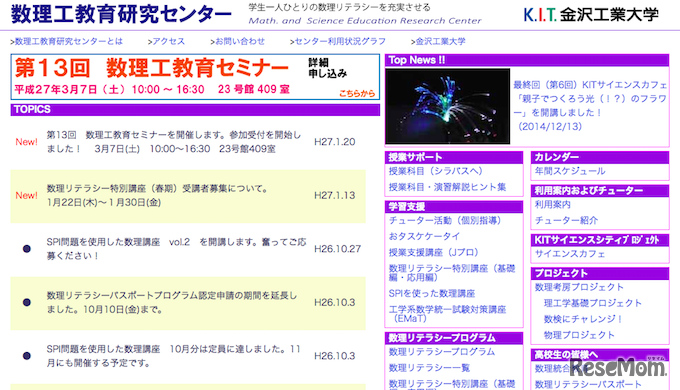
Task: Click the 数理リテラシー特別講座（春期）受講者募集 topic
Action: click(157, 195)
